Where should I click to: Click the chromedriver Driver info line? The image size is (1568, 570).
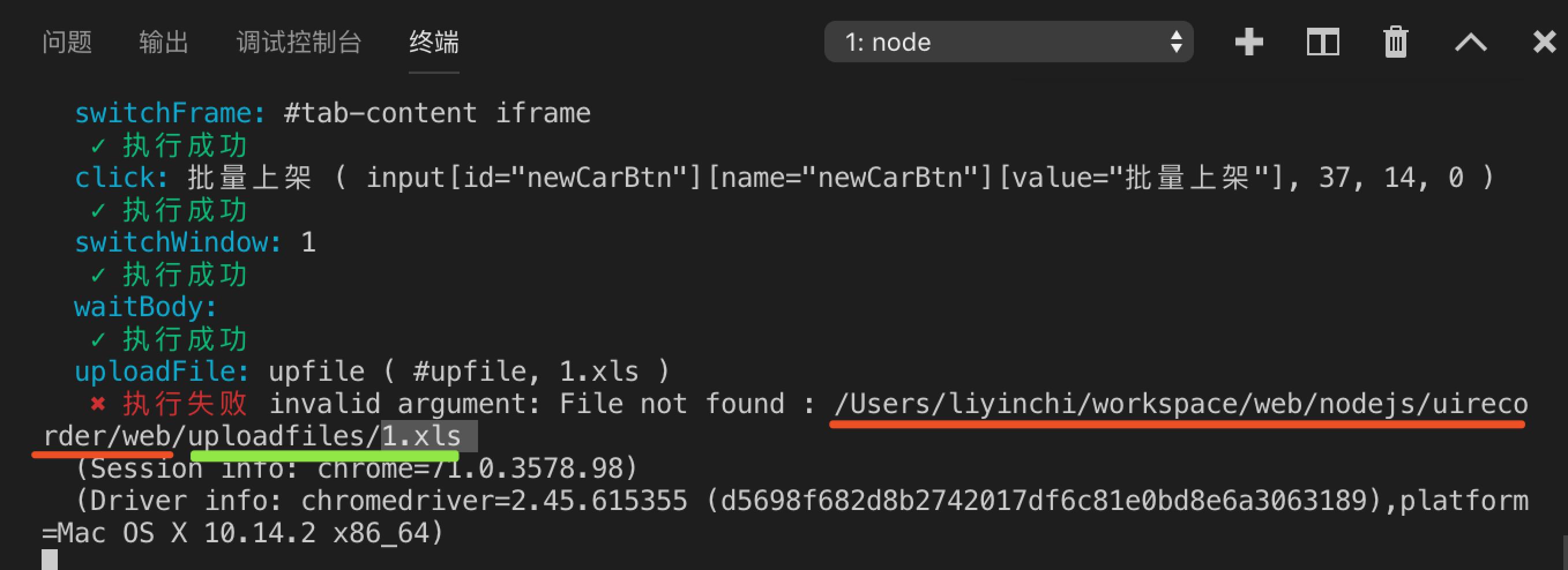pyautogui.click(x=801, y=501)
